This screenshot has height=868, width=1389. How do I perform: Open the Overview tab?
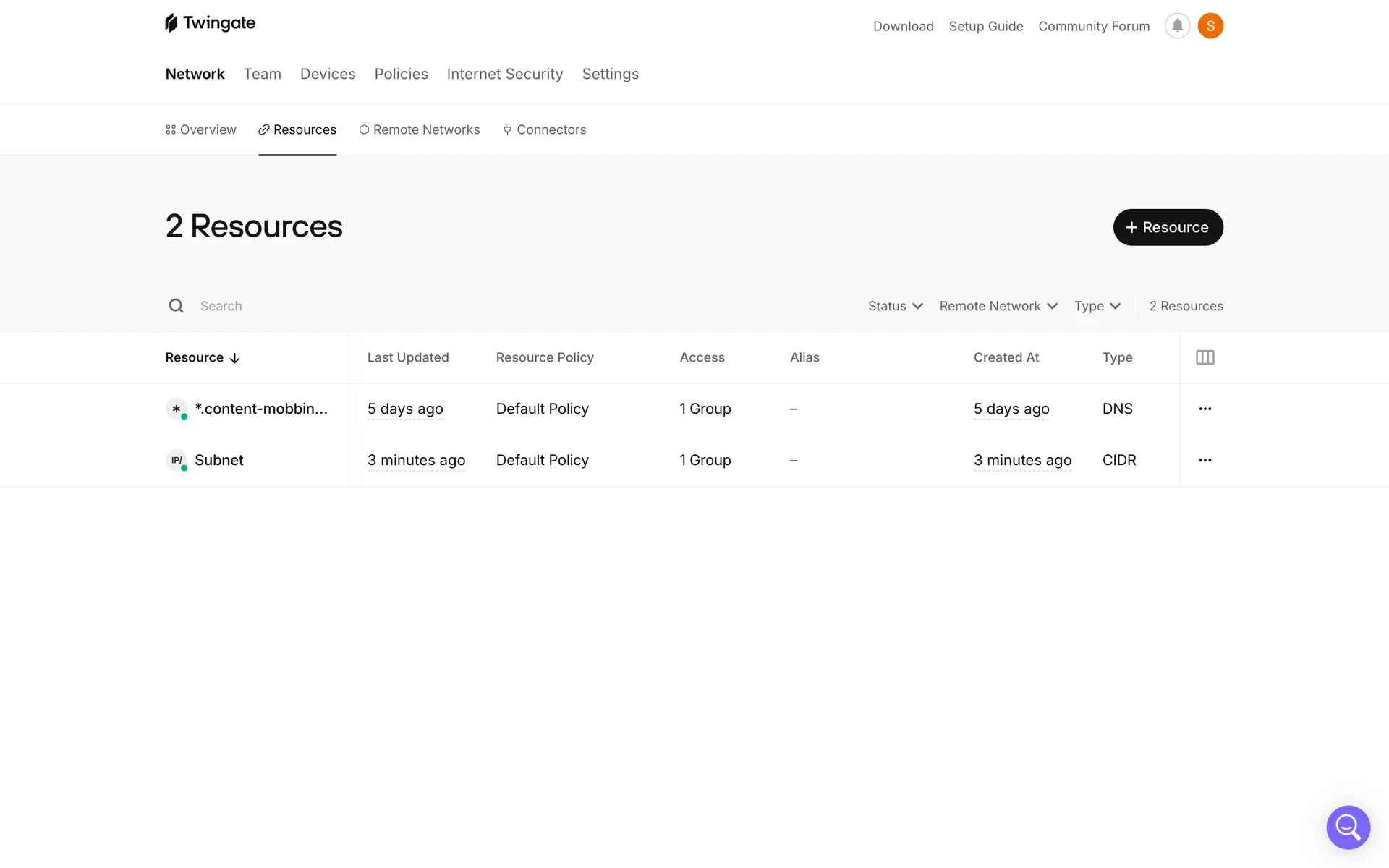200,129
